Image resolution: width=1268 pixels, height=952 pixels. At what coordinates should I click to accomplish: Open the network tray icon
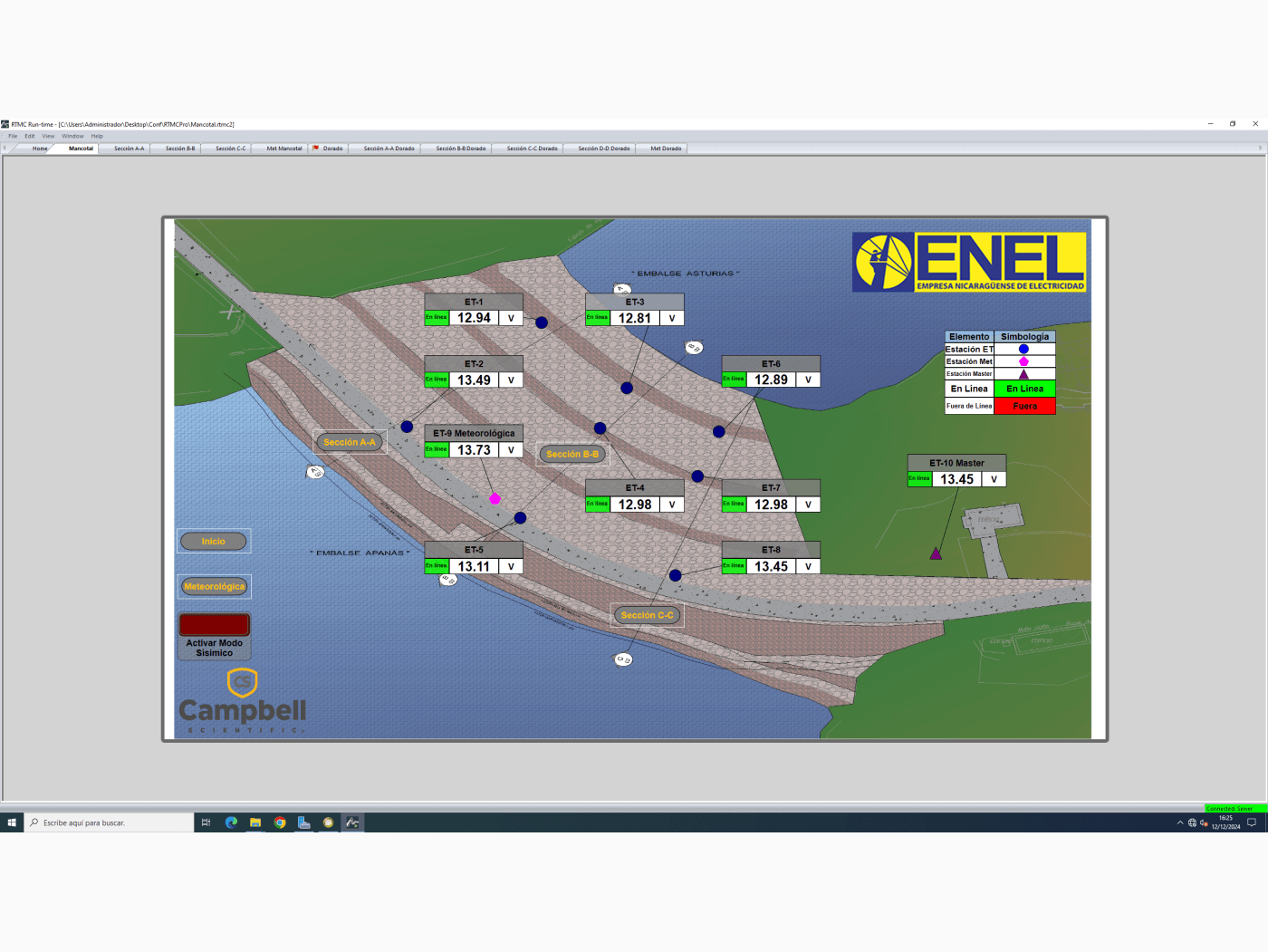click(1192, 822)
